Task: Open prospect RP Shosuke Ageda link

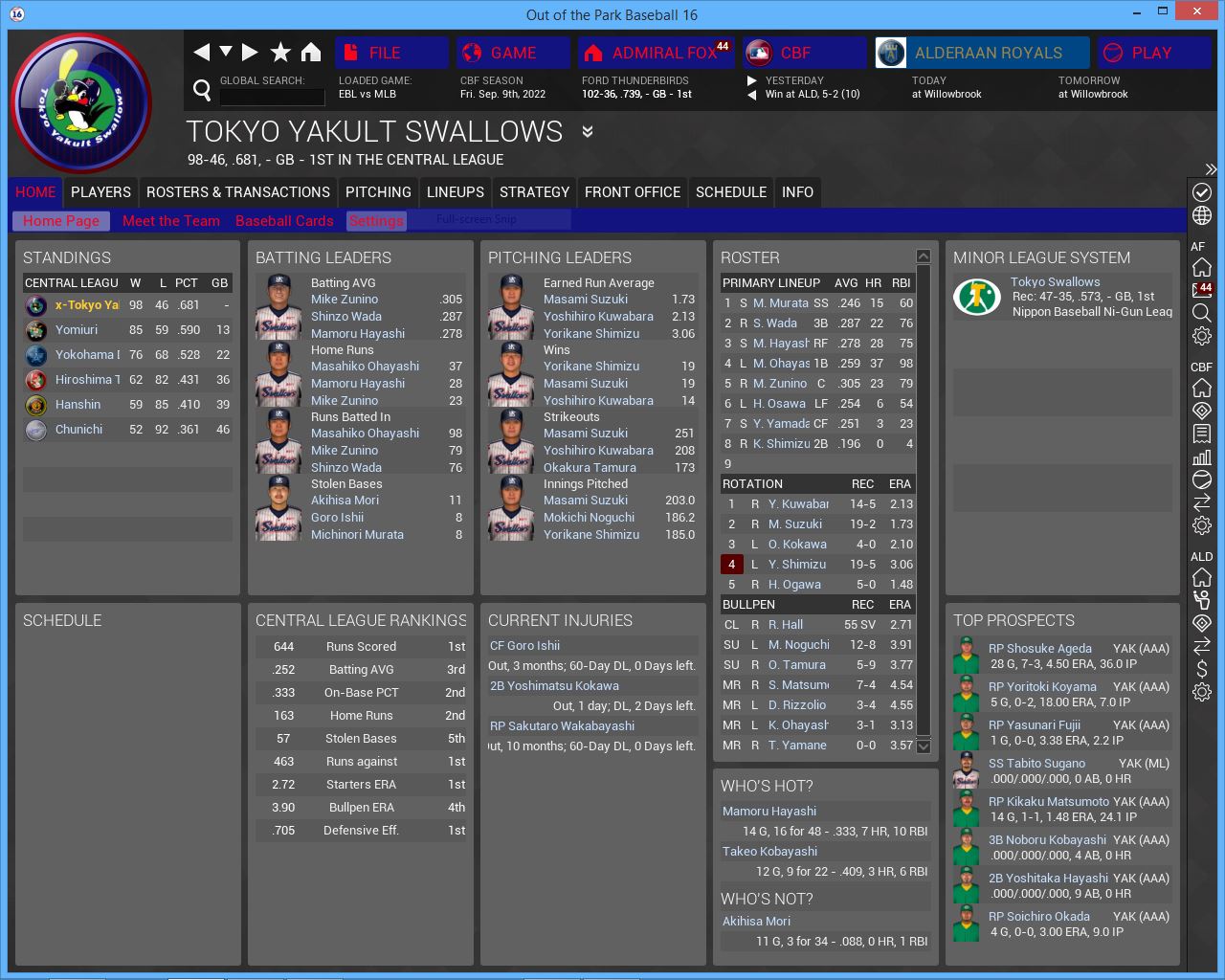Action: 1040,649
